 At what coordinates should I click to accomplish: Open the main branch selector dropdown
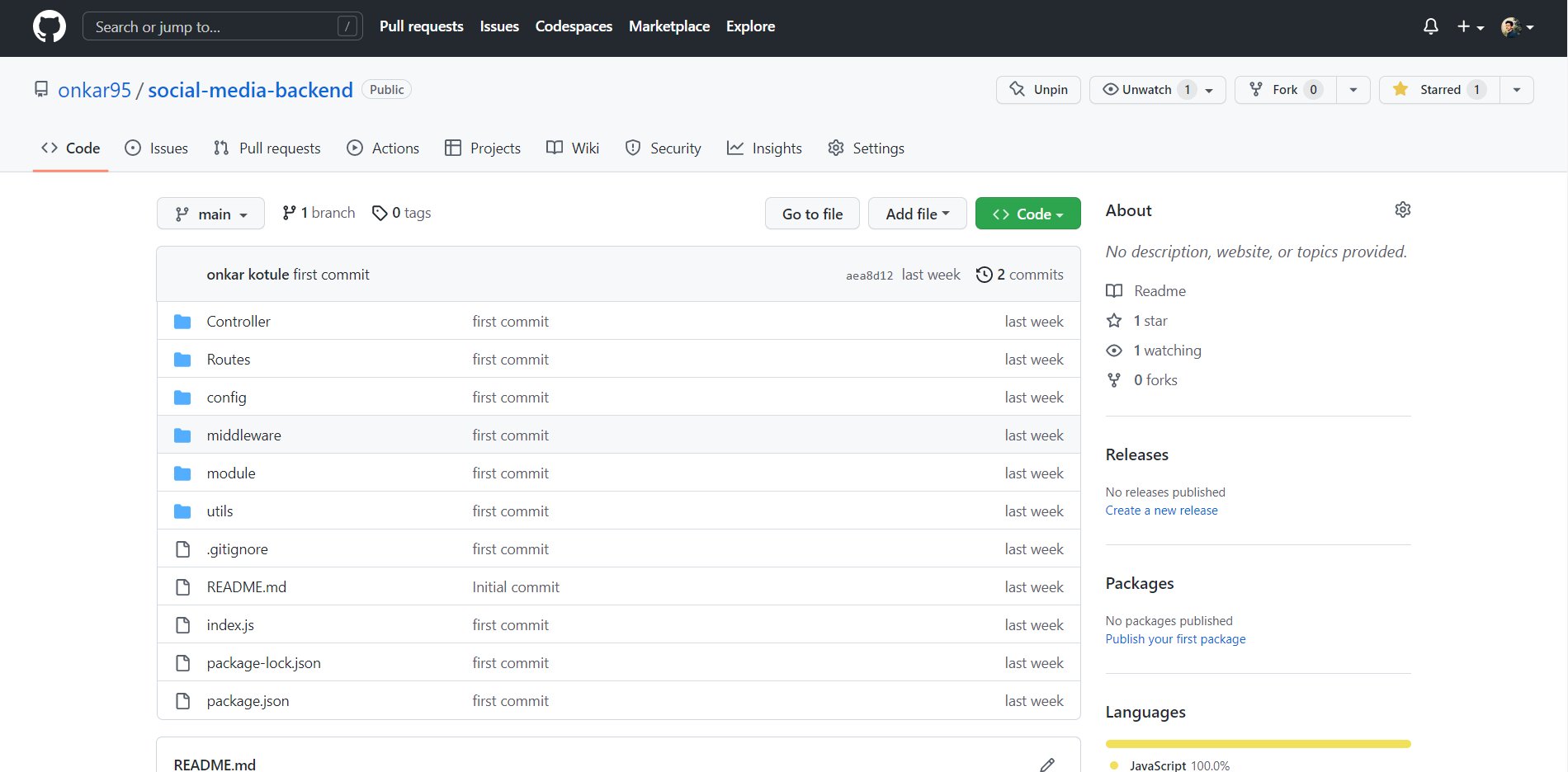[x=210, y=214]
